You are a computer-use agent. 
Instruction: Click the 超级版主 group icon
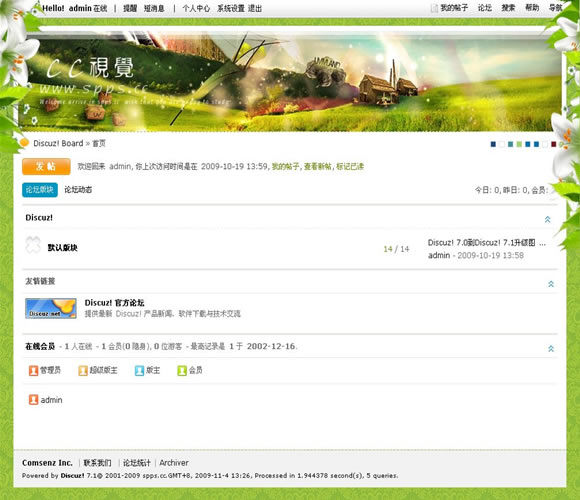click(83, 371)
